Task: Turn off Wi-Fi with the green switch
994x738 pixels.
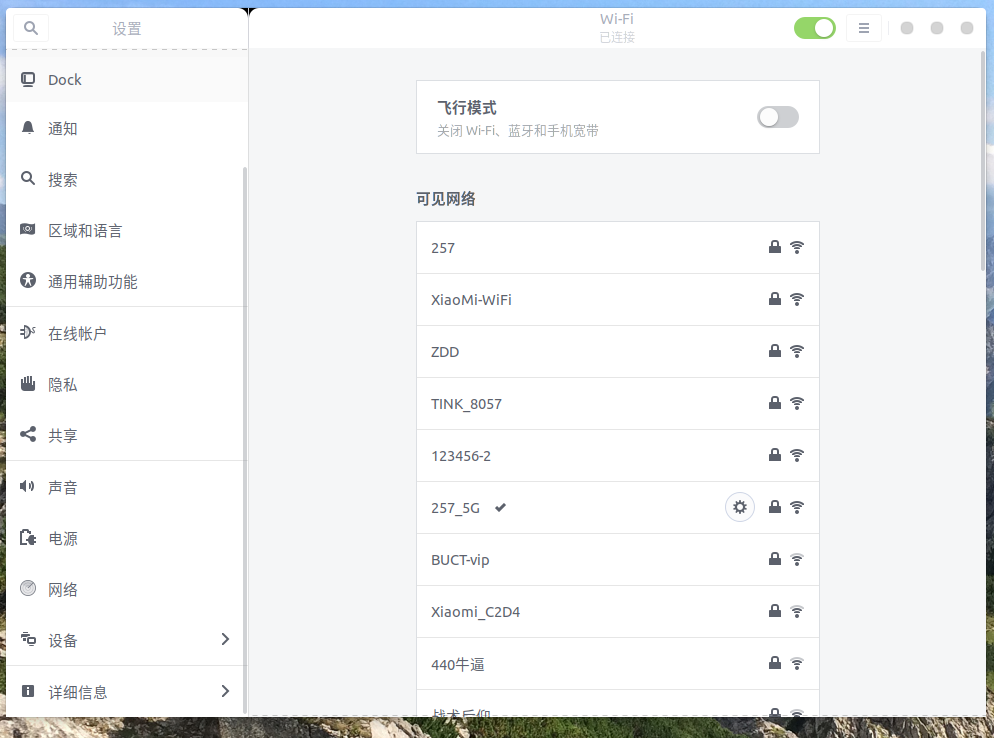Action: 815,27
